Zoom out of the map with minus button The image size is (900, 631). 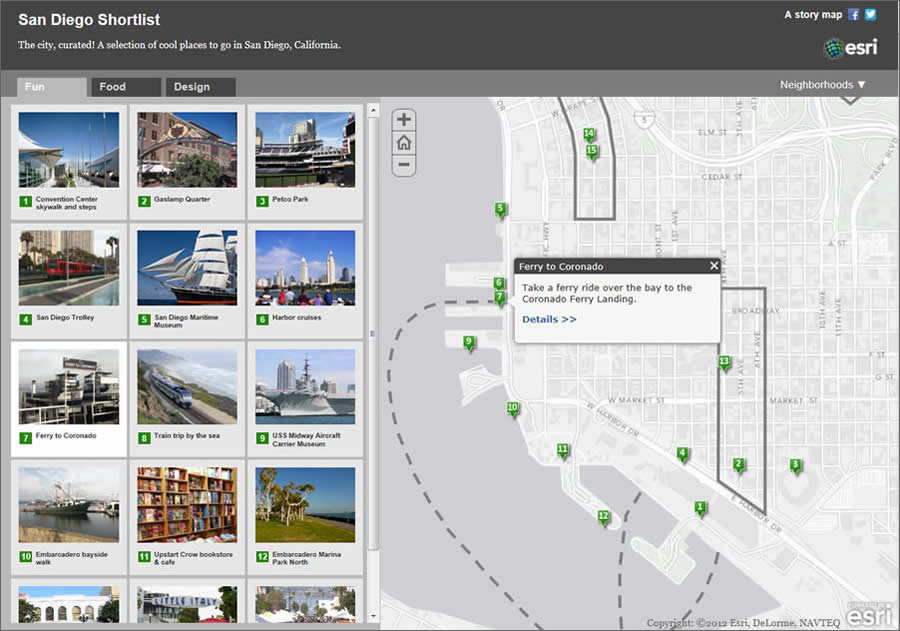tap(404, 165)
